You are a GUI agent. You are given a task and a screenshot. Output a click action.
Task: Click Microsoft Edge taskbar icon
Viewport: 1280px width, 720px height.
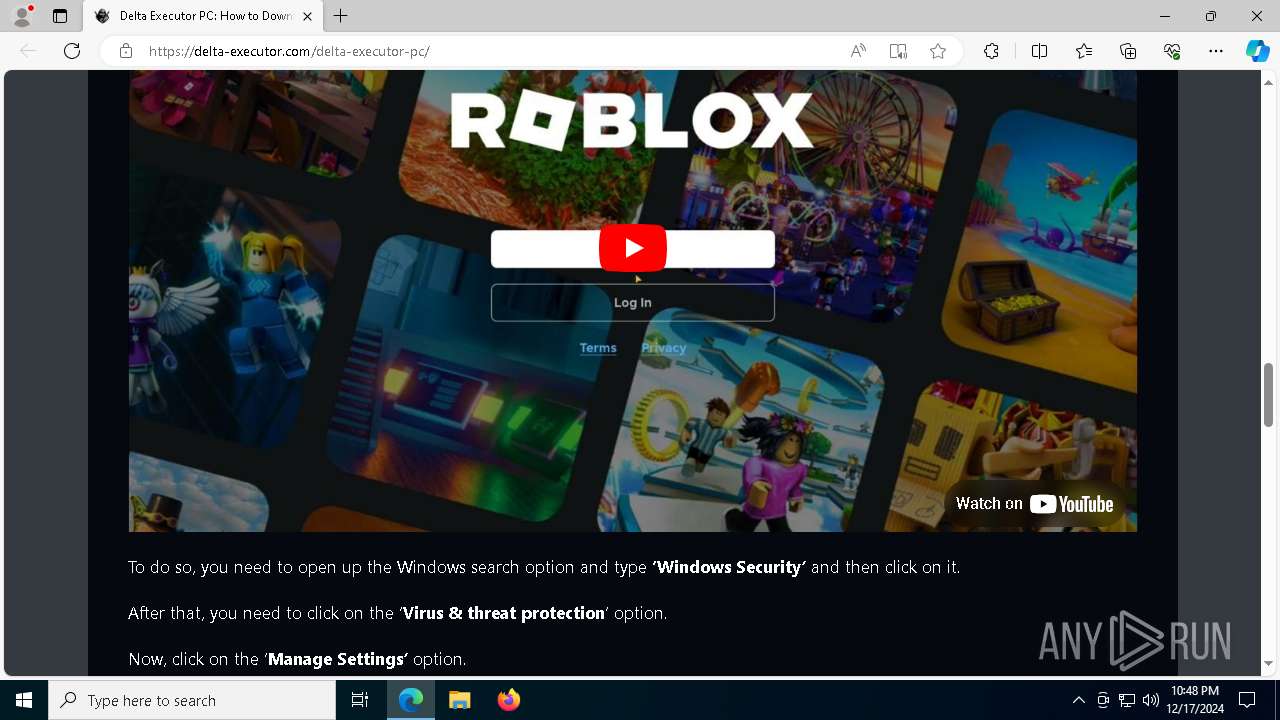(x=411, y=700)
